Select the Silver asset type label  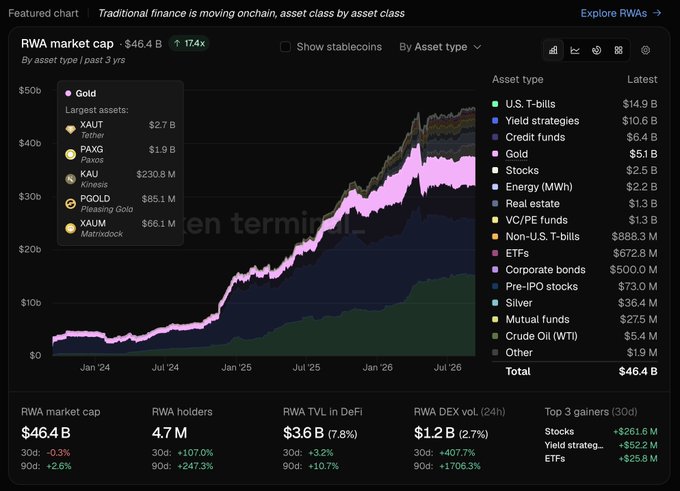point(519,303)
